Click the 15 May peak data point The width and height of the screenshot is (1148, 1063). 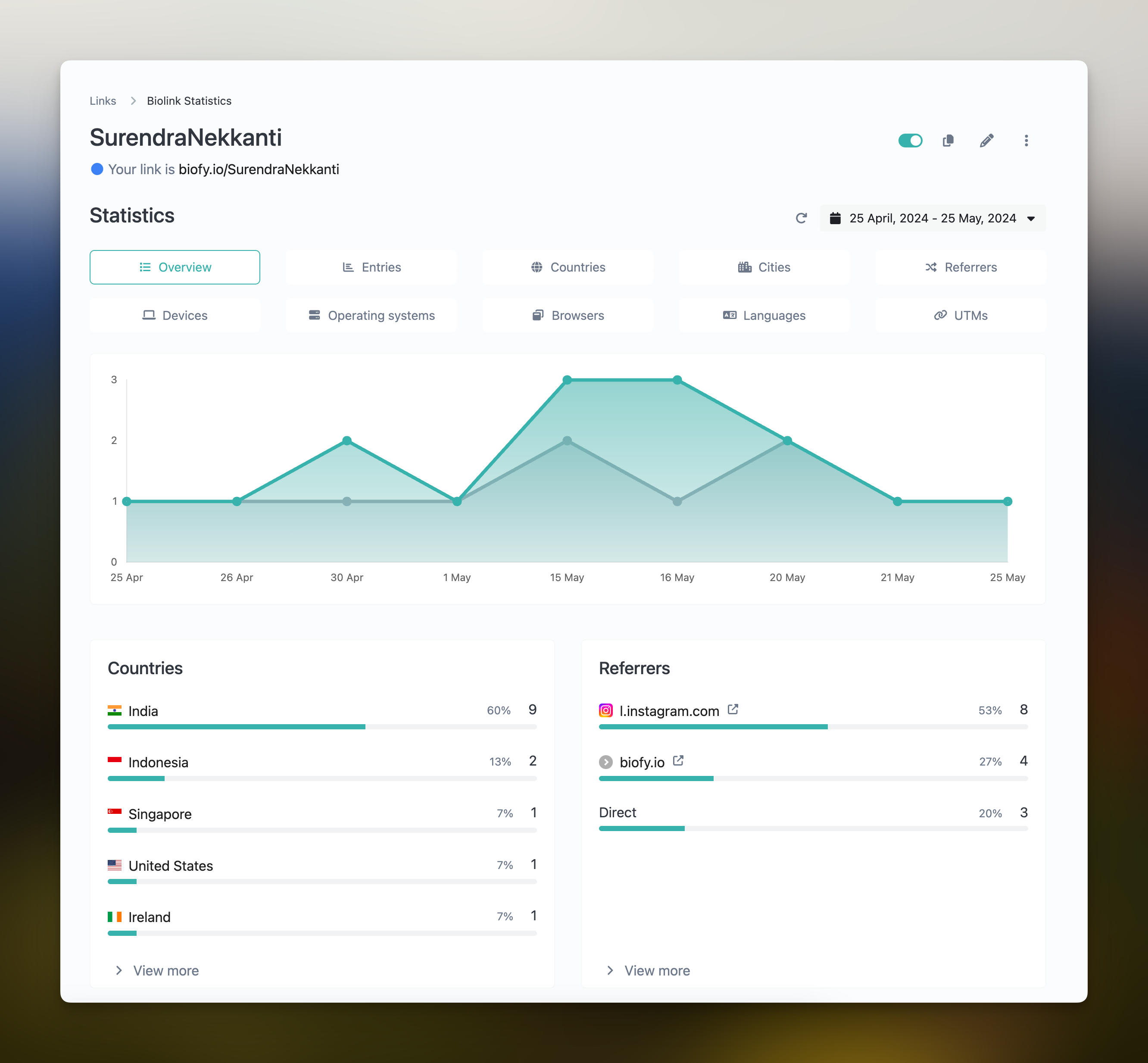pos(567,380)
